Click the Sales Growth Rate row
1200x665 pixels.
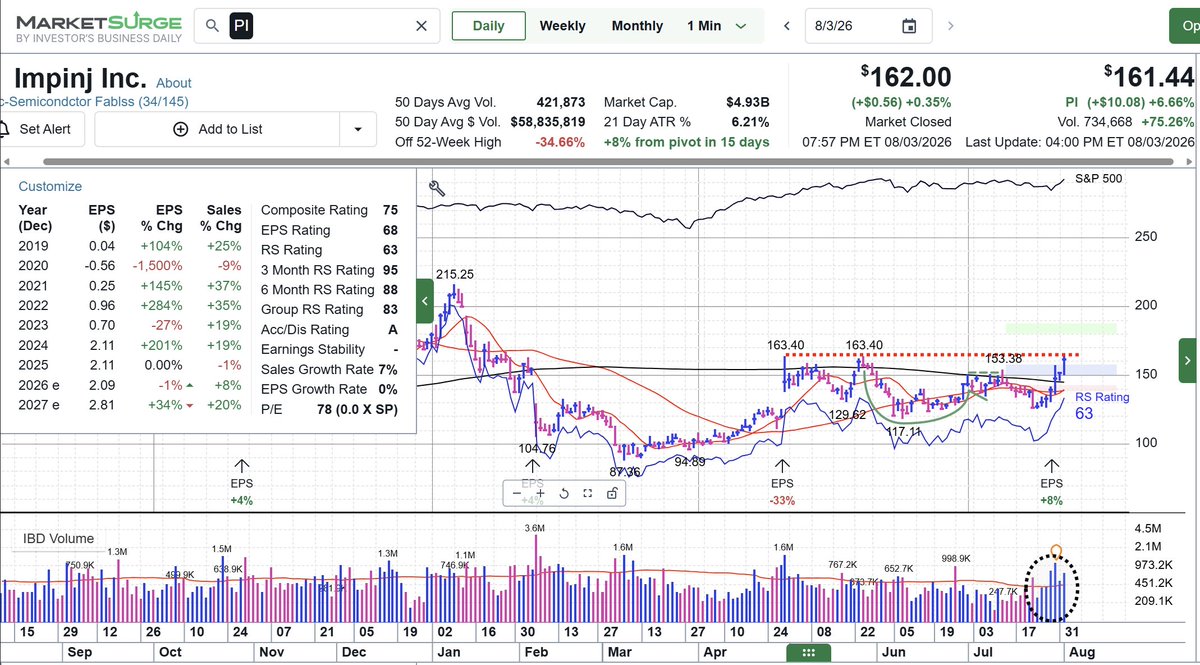pyautogui.click(x=329, y=370)
